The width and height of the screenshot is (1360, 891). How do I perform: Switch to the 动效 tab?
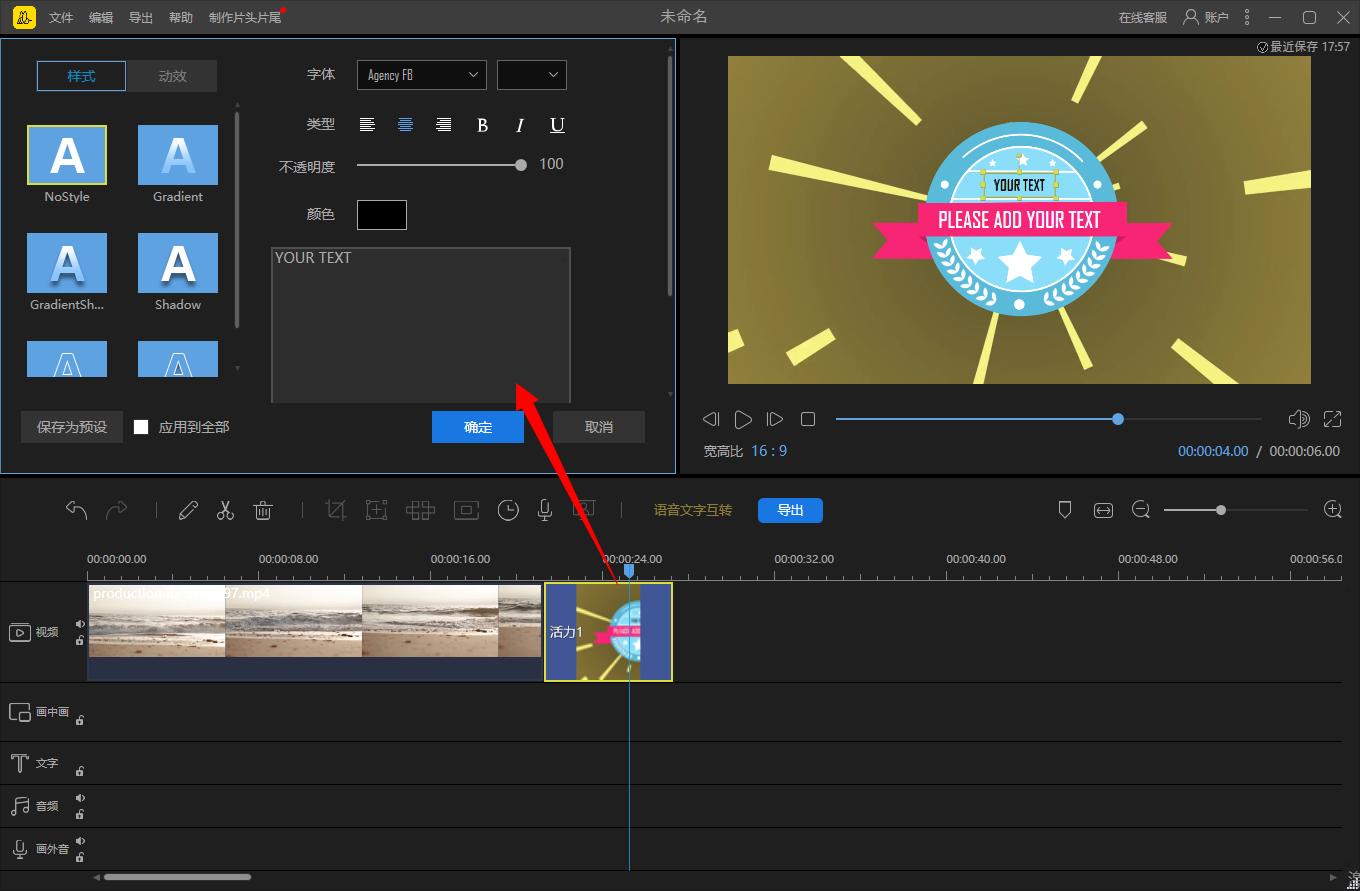point(172,76)
